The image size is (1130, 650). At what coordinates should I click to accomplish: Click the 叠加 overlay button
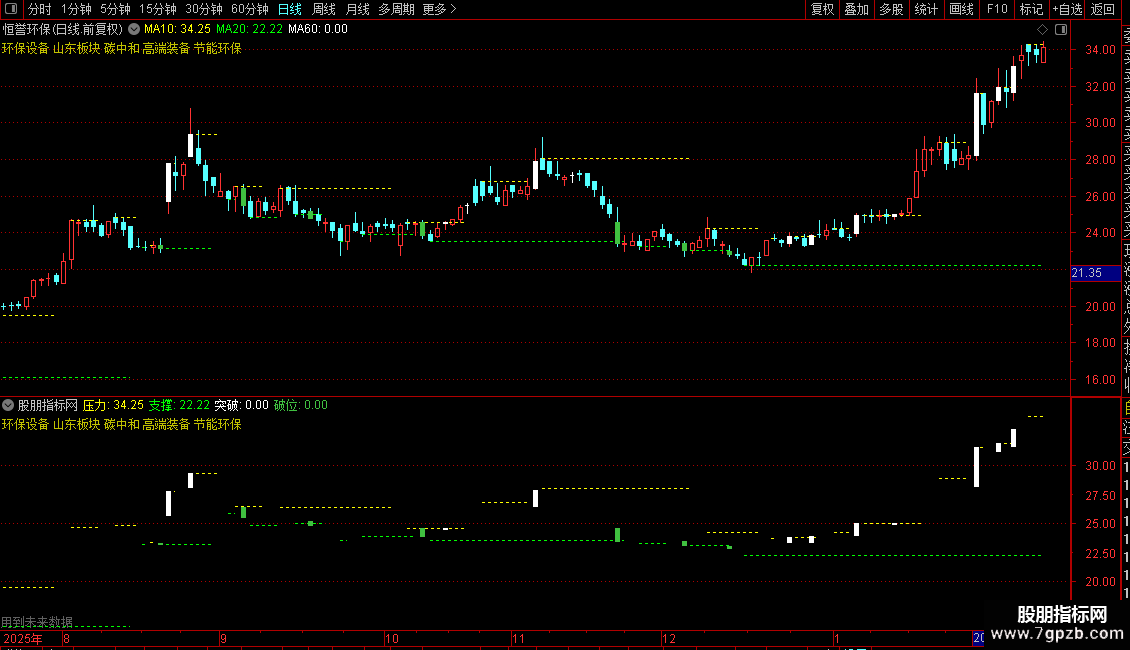(x=857, y=9)
